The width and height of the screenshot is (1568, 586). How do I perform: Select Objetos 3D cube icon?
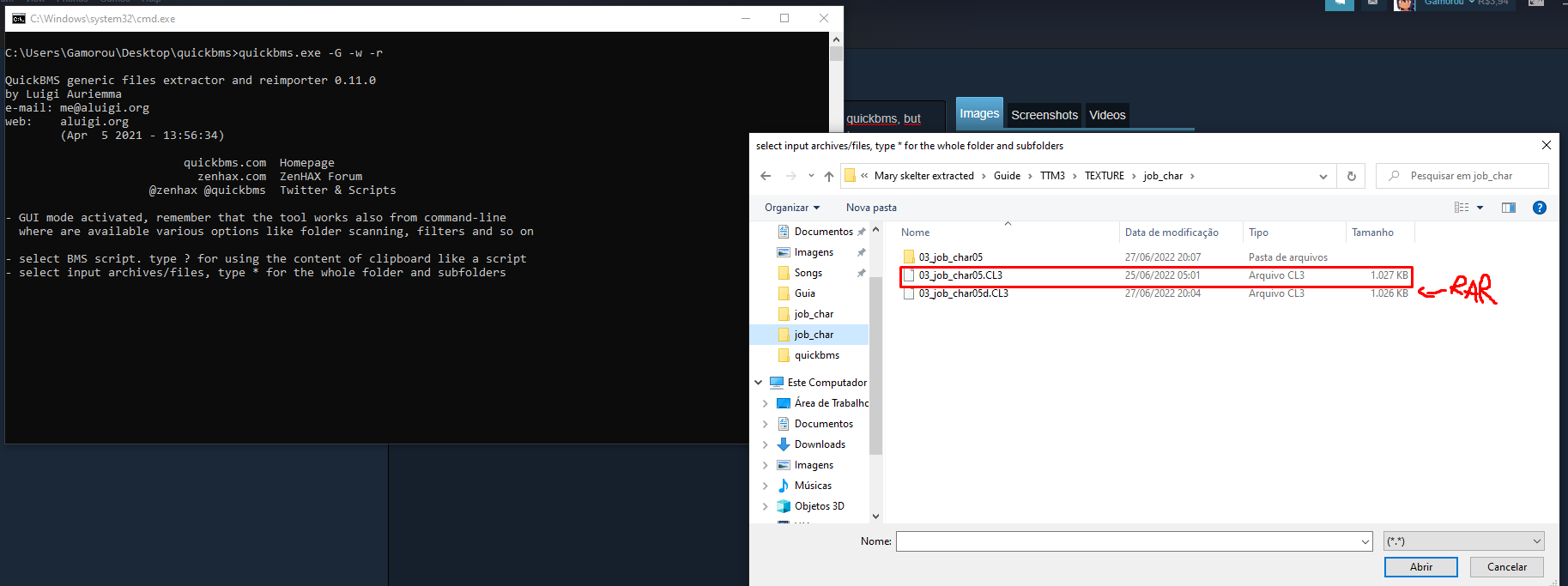(783, 506)
